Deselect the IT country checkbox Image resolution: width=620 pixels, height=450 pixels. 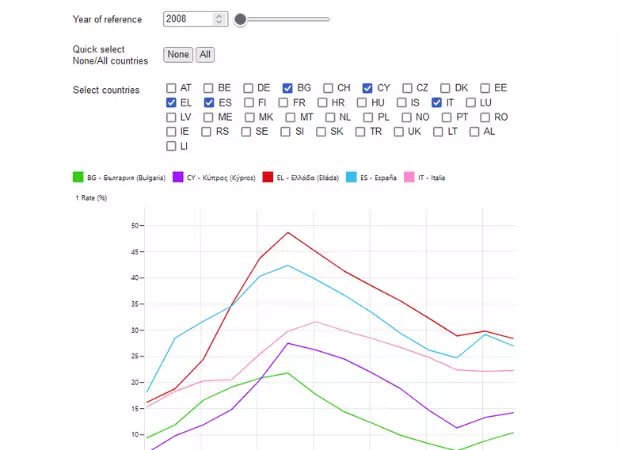click(x=437, y=102)
